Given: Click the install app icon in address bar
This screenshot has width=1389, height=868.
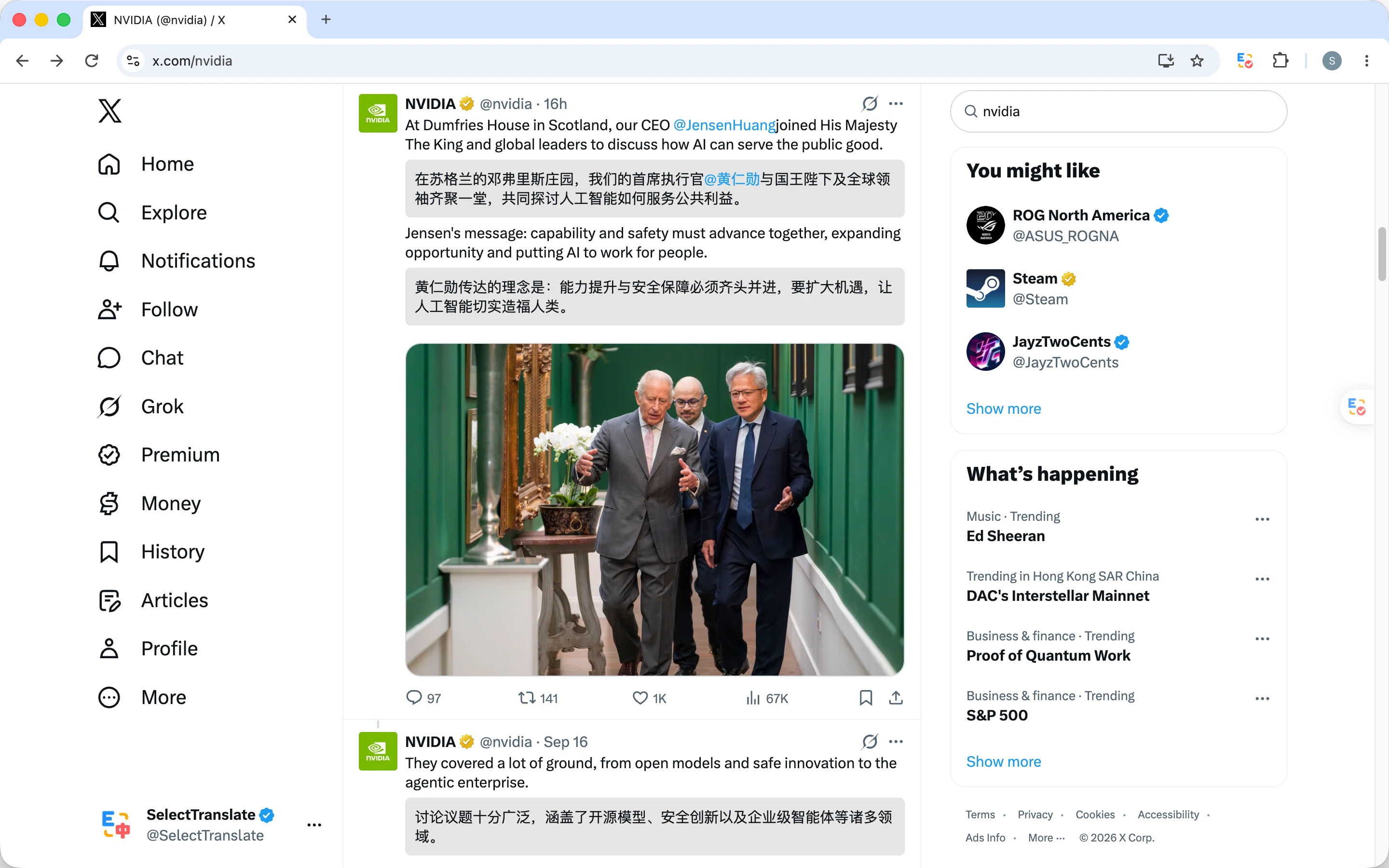Looking at the screenshot, I should click(1166, 61).
